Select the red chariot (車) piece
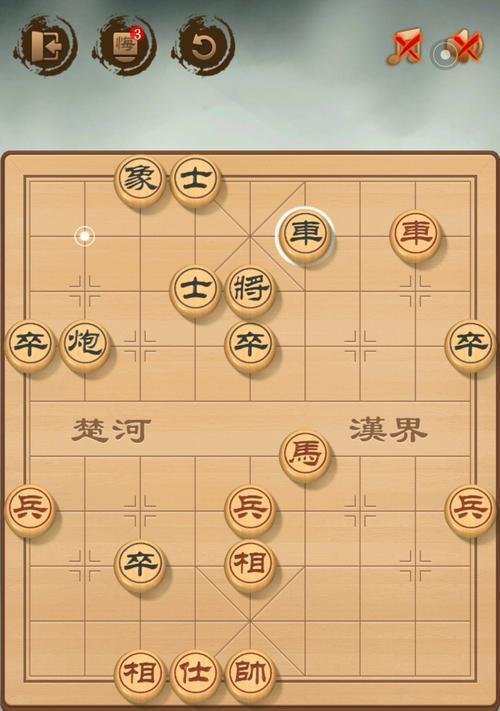500x711 pixels. [x=415, y=235]
